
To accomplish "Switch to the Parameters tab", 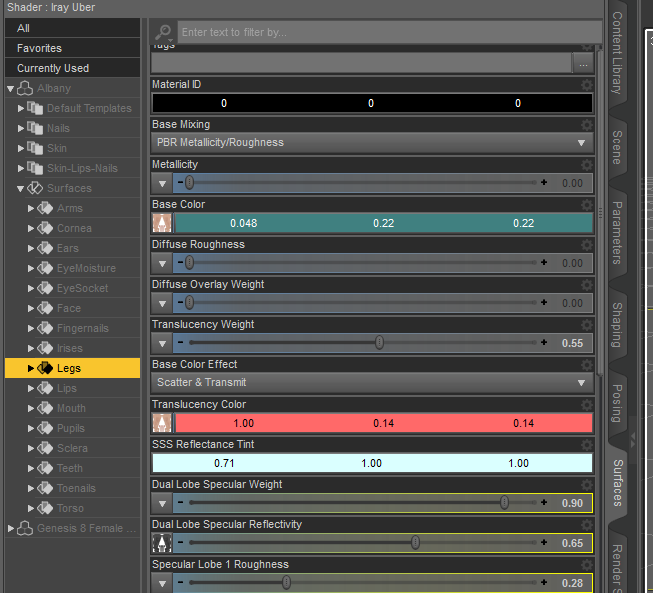I will [x=617, y=233].
